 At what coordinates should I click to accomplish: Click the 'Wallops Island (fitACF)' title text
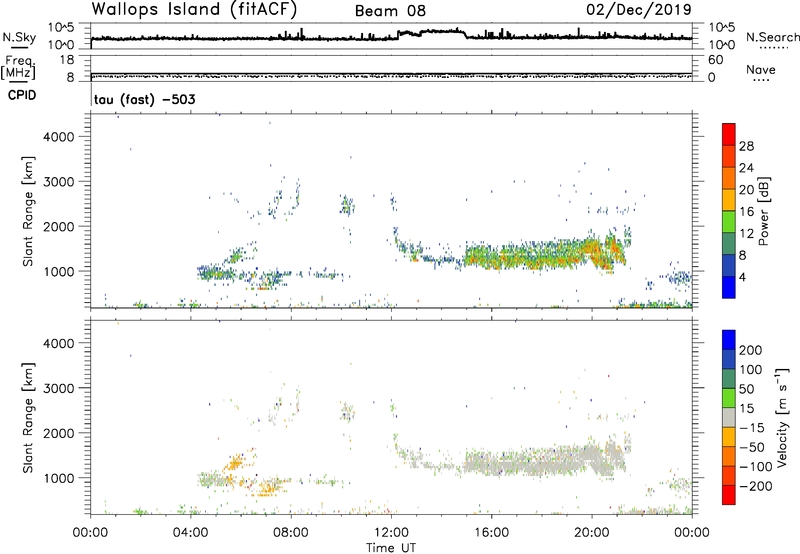pyautogui.click(x=194, y=9)
